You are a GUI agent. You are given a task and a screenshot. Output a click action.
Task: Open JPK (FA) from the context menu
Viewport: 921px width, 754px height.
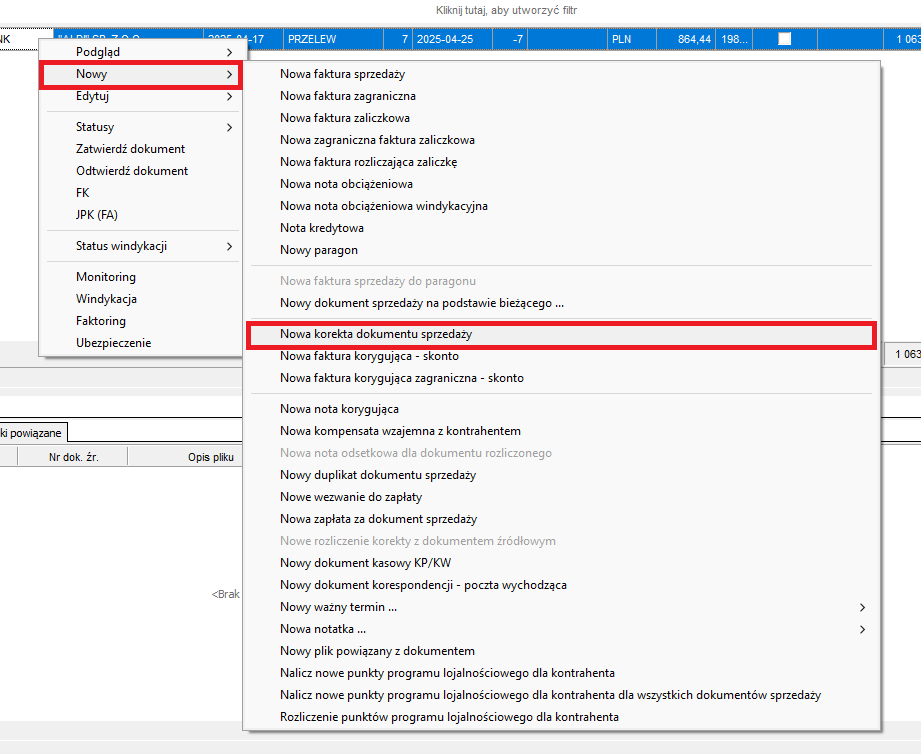pos(97,215)
